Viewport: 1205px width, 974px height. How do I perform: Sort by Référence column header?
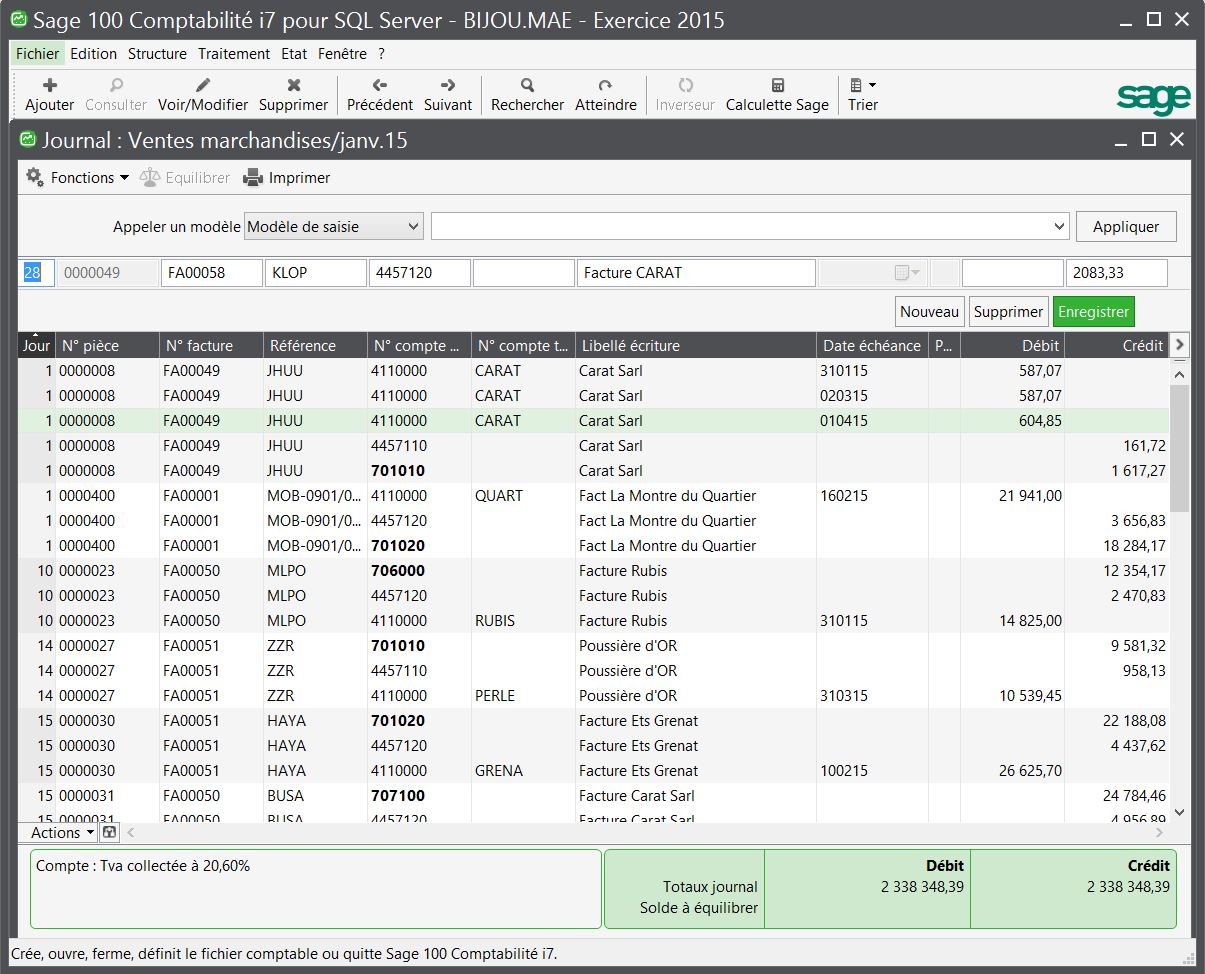316,345
